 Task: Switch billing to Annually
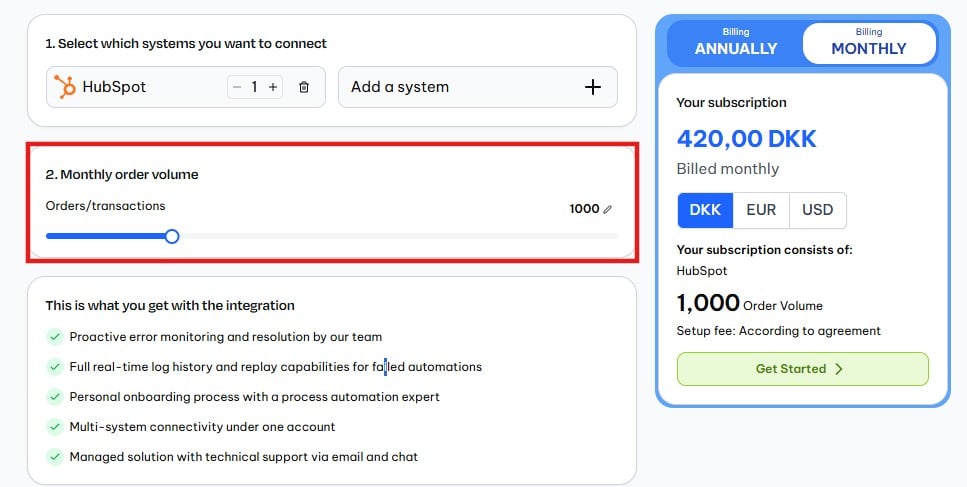(736, 43)
